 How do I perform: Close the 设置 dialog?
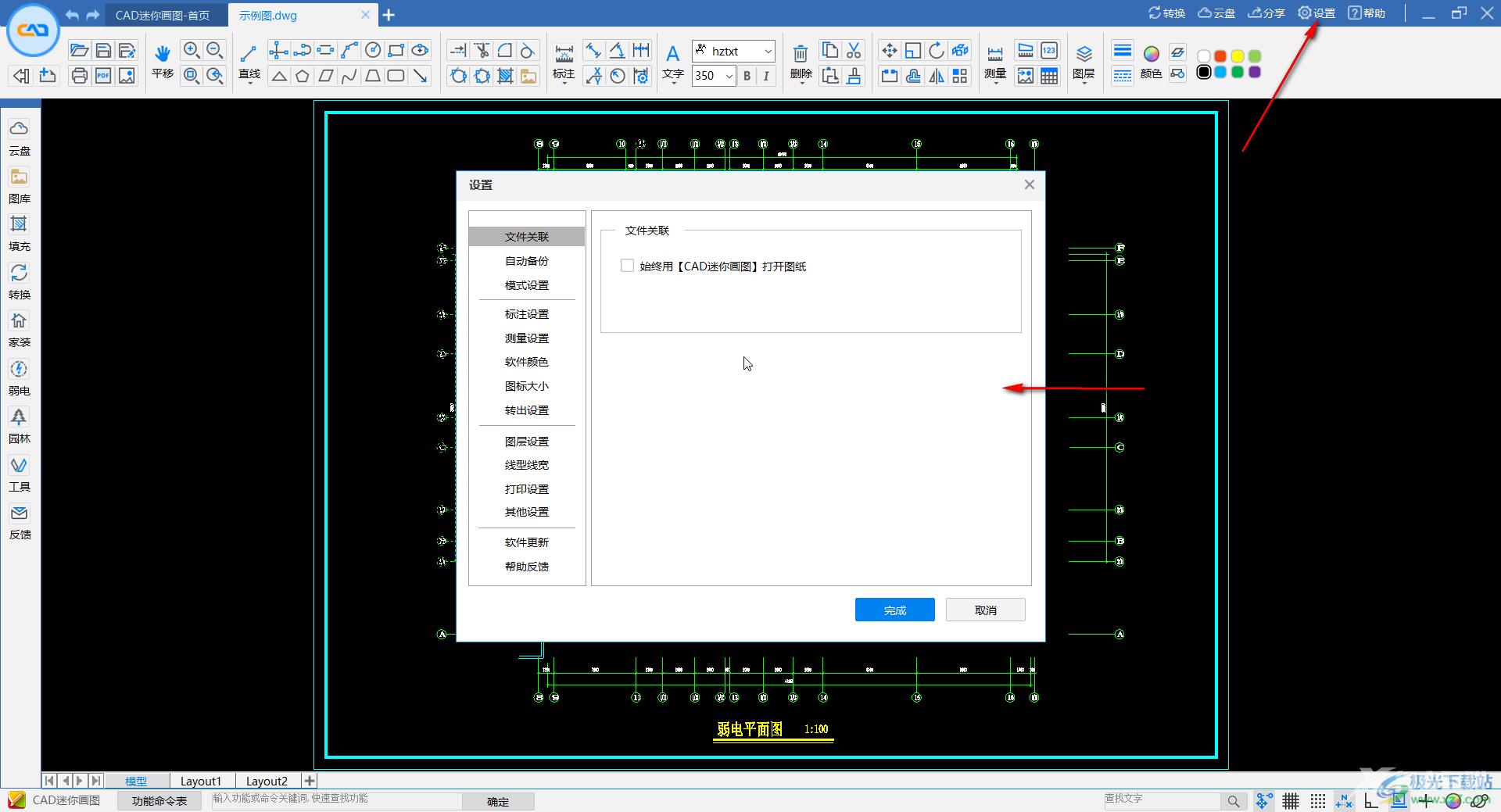click(1030, 184)
